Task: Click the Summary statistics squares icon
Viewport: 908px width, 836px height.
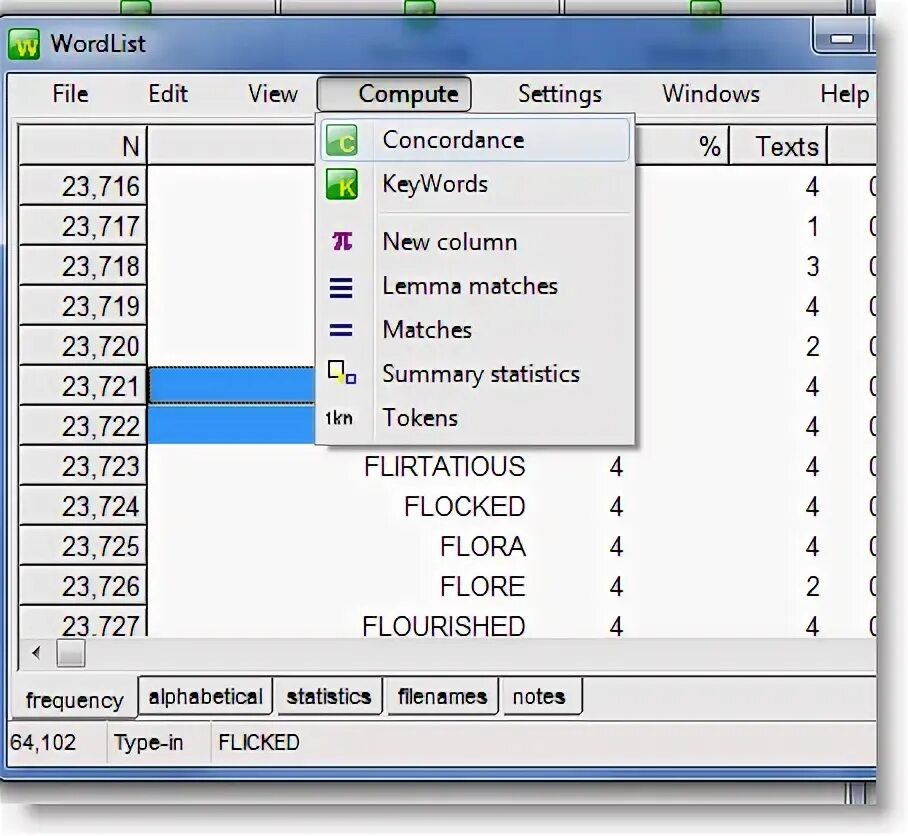Action: (342, 373)
